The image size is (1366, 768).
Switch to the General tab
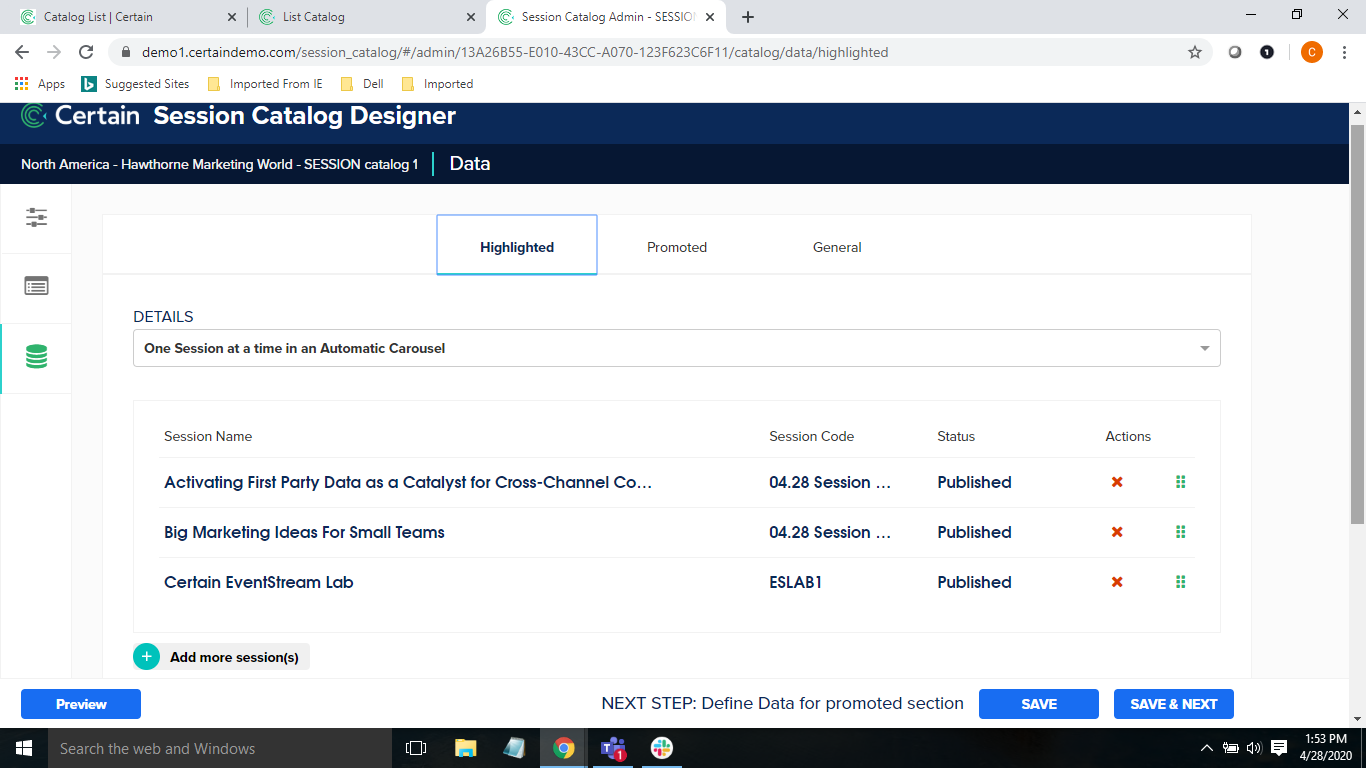837,246
